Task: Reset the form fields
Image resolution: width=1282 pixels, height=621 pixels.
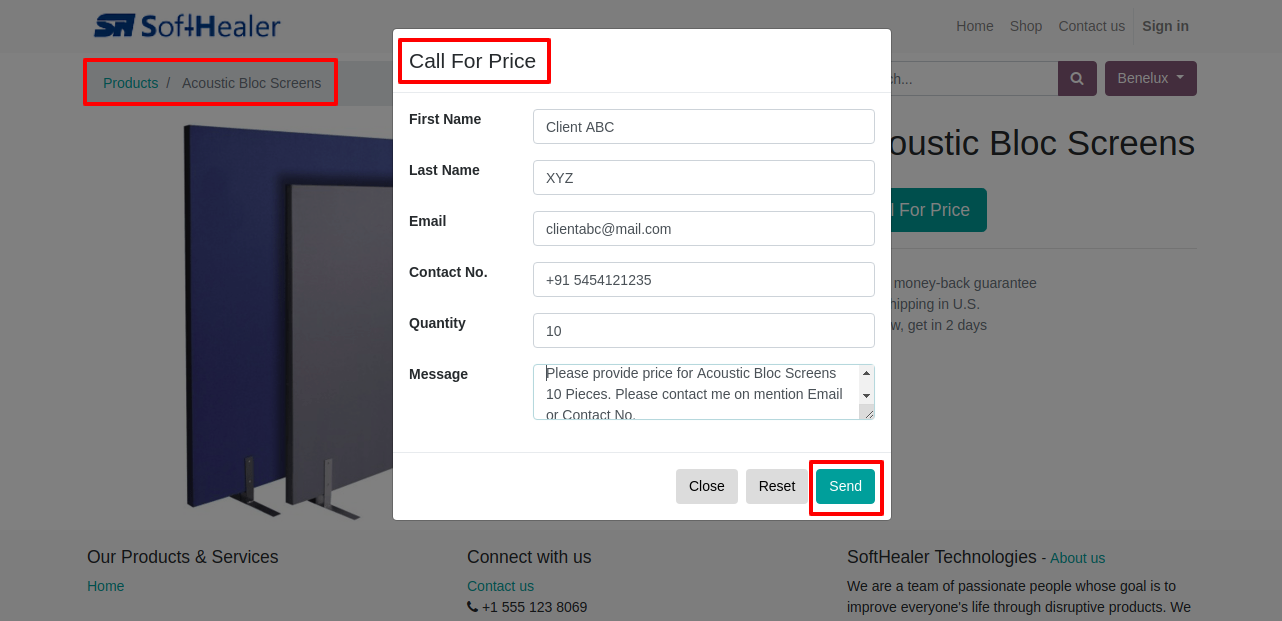Action: coord(777,486)
